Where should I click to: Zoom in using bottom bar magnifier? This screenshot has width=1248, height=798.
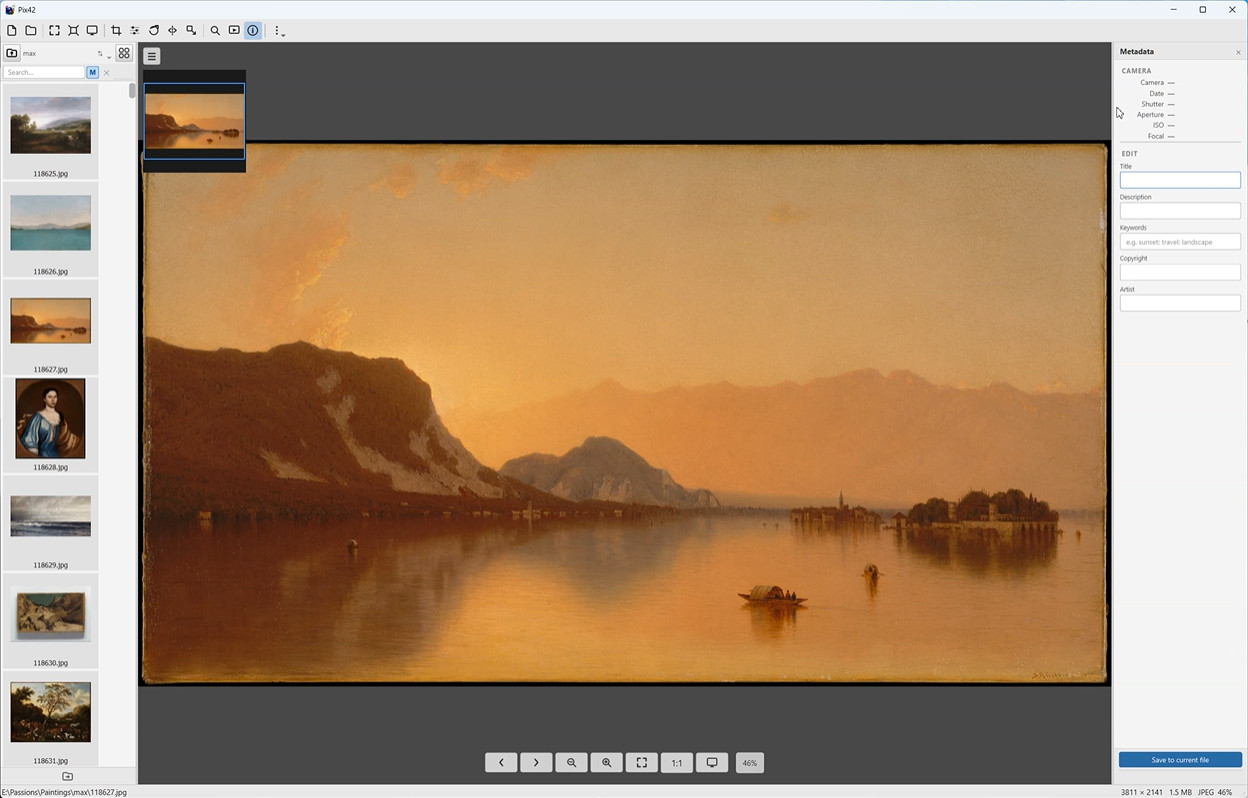[x=606, y=763]
